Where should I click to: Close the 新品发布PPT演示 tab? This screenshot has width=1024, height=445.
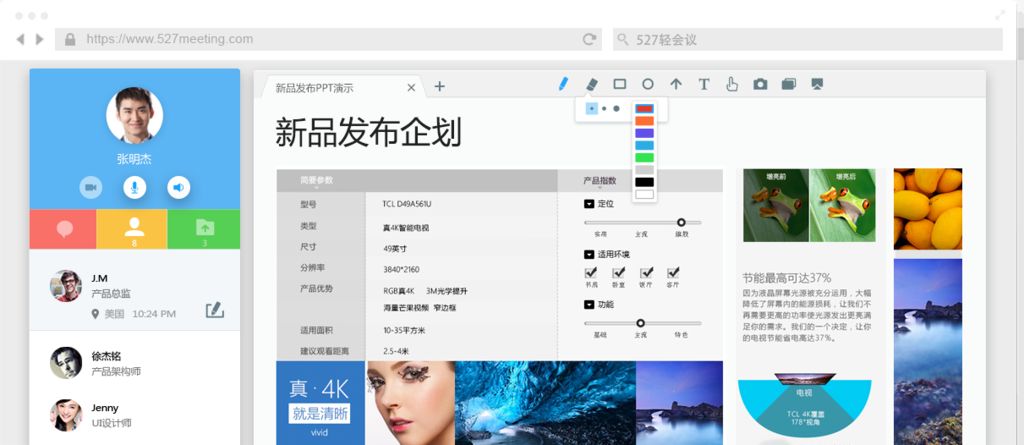coord(411,88)
